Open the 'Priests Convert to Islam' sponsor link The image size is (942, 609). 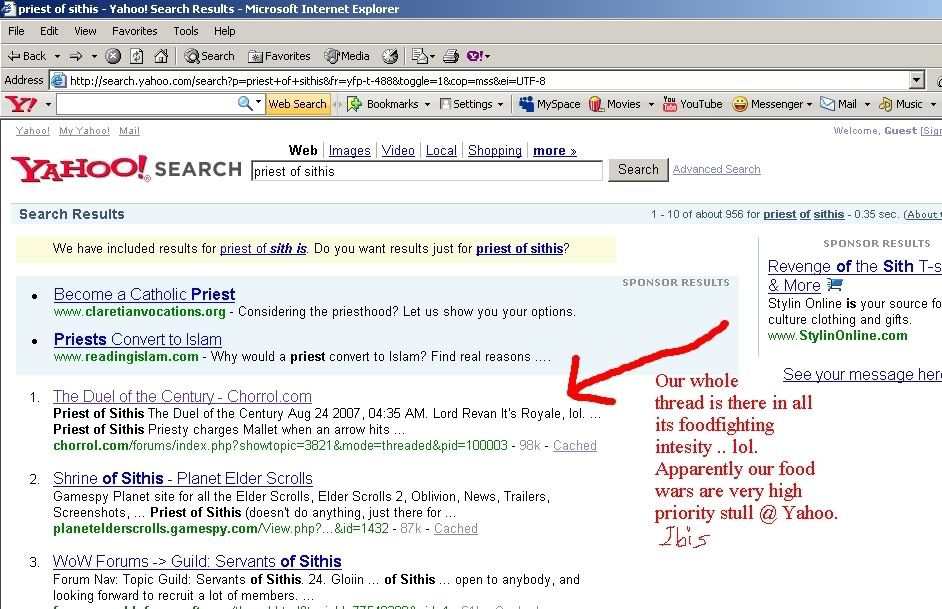[x=138, y=339]
